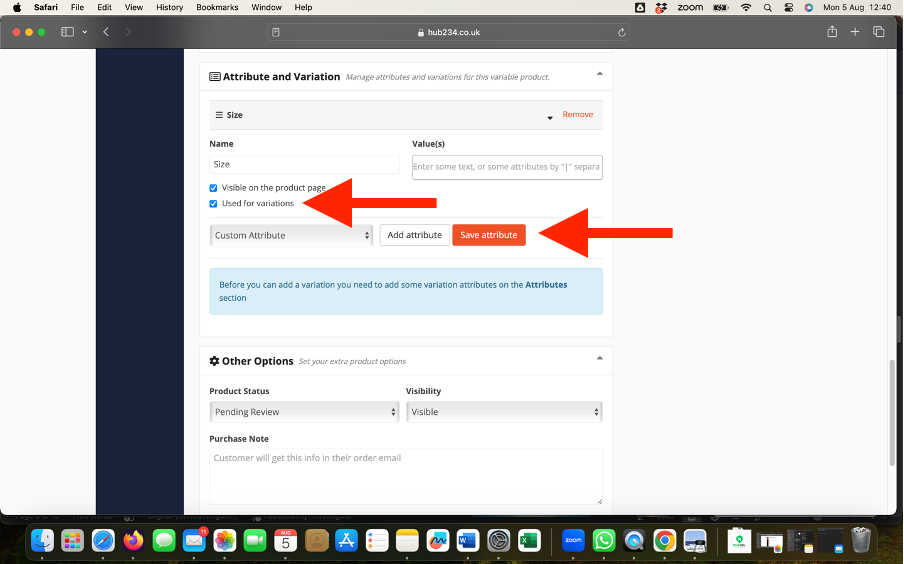Uncheck Visible on the product page

point(213,188)
